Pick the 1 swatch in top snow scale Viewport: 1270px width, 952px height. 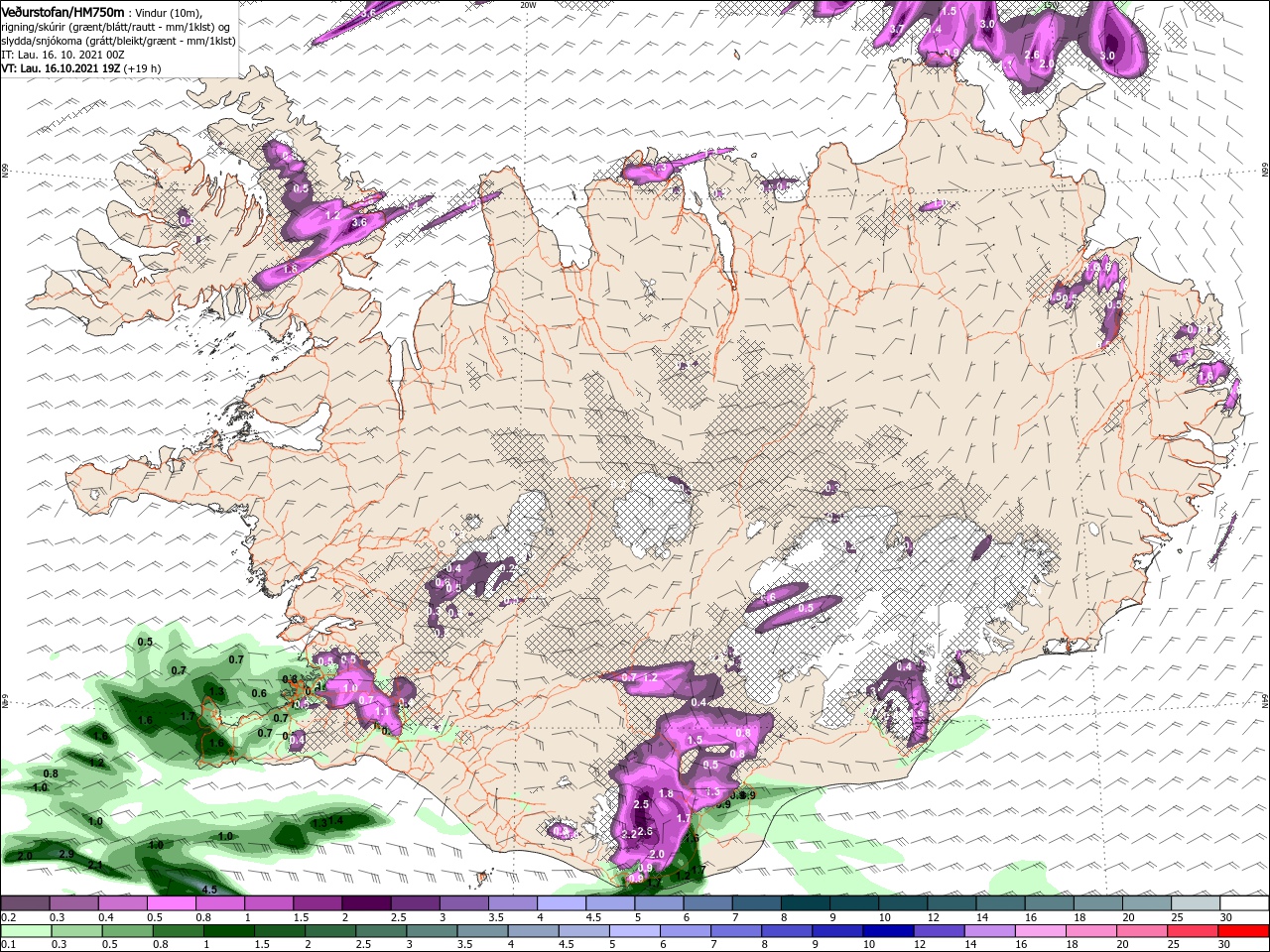(267, 903)
